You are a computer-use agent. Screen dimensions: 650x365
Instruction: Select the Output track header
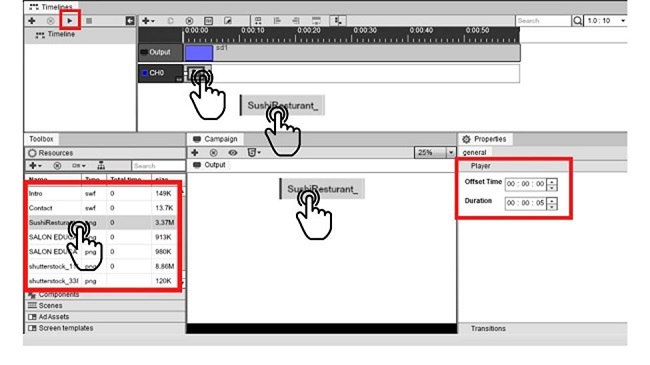(160, 52)
